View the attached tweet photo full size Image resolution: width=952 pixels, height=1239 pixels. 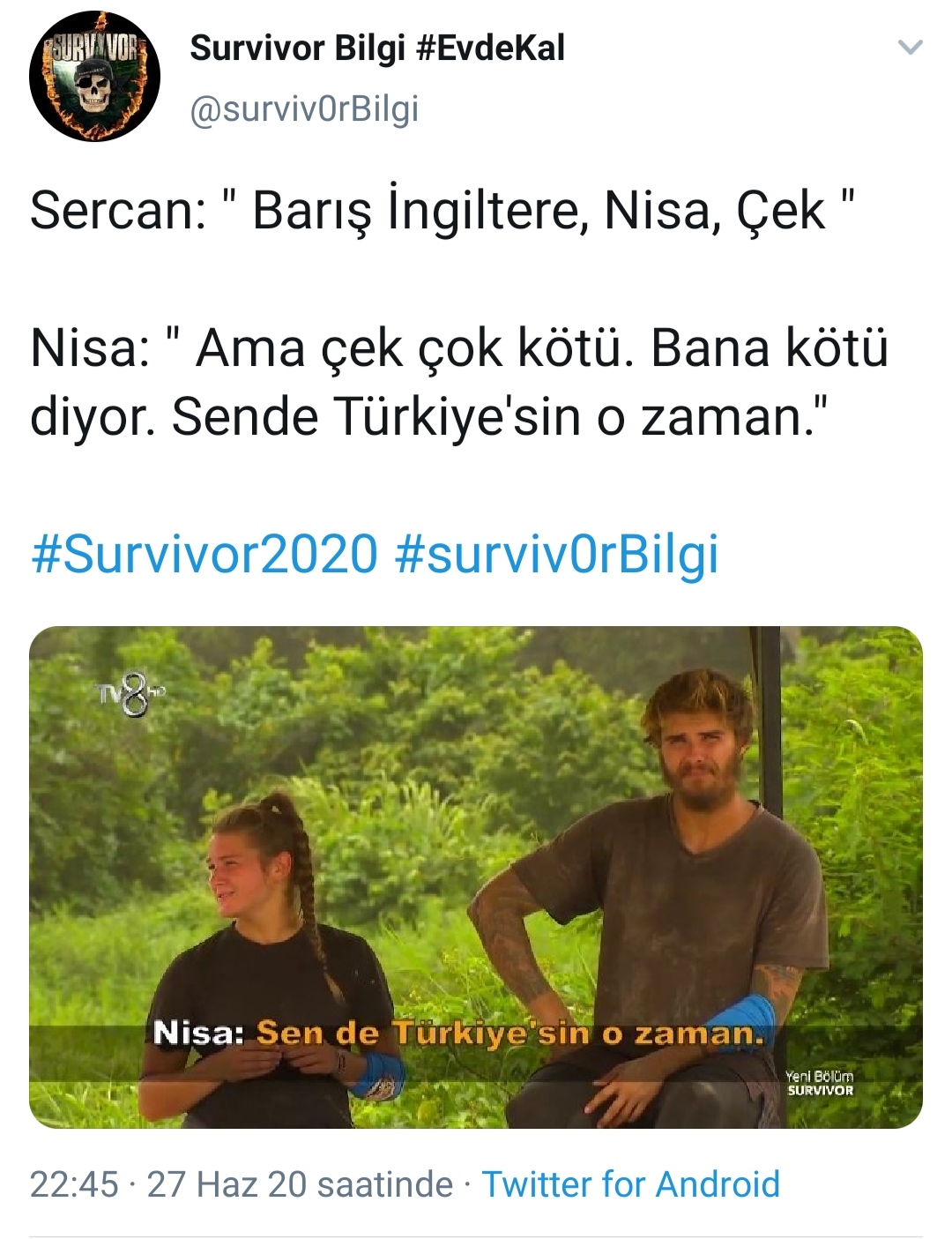(x=476, y=877)
